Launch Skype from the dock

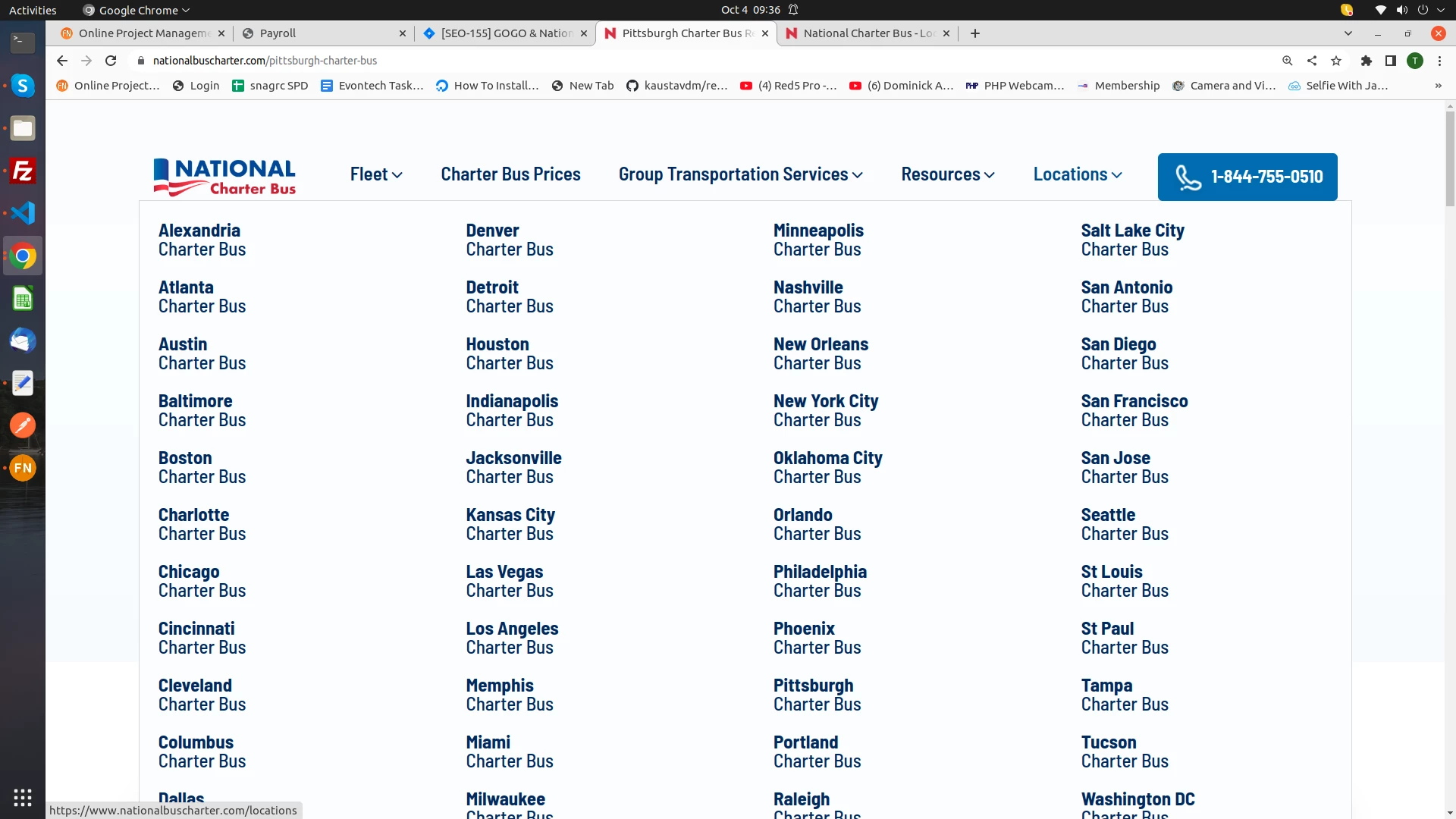[x=23, y=86]
